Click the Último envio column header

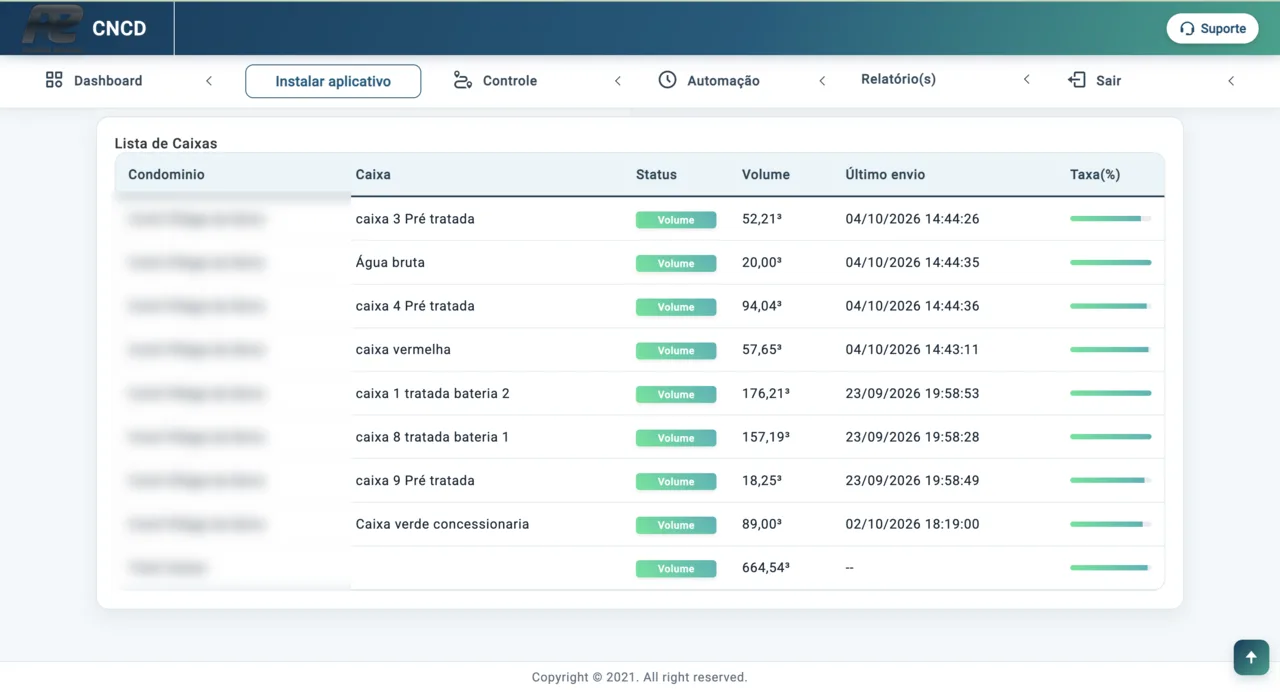885,174
